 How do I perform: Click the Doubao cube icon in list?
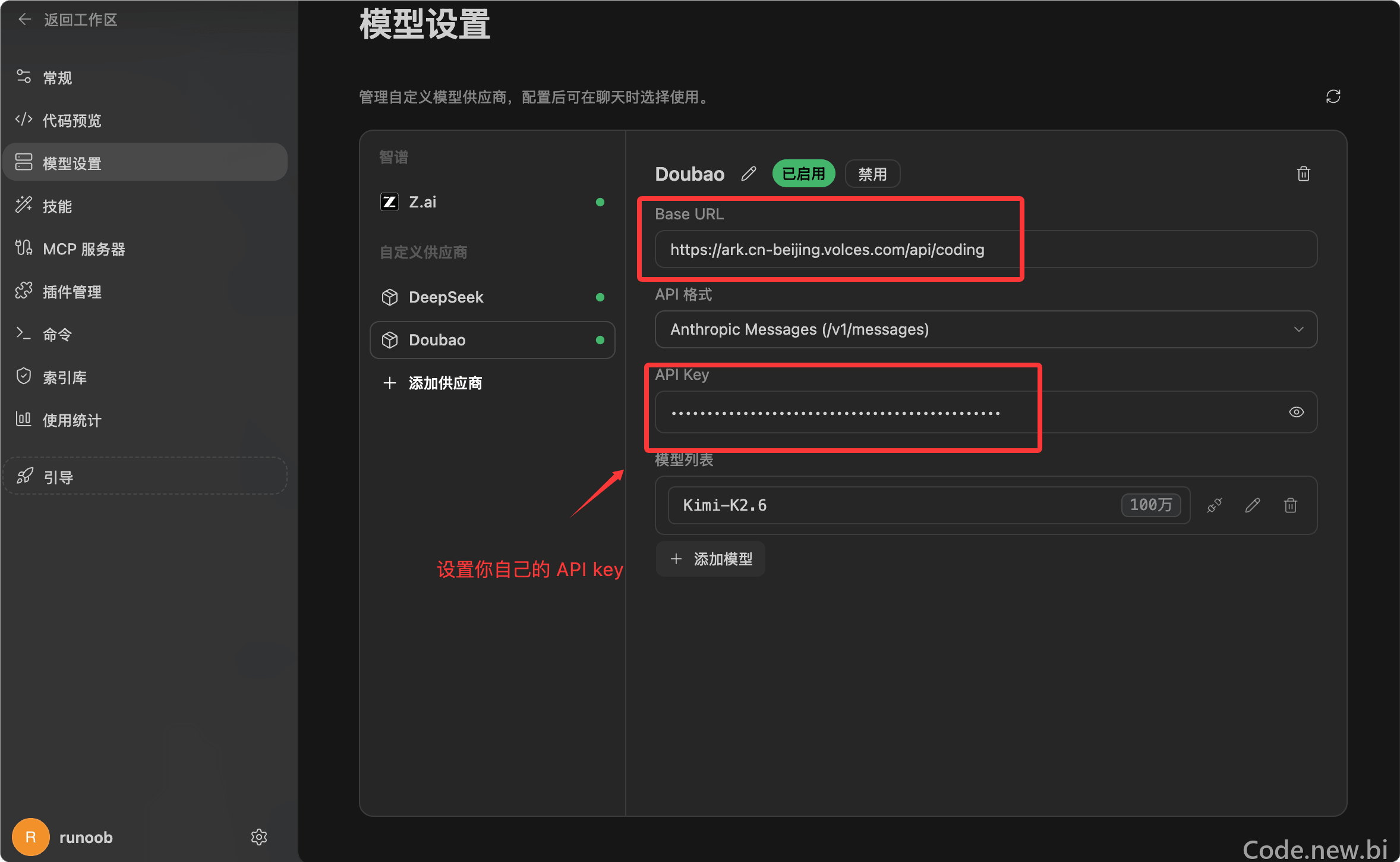pos(390,340)
